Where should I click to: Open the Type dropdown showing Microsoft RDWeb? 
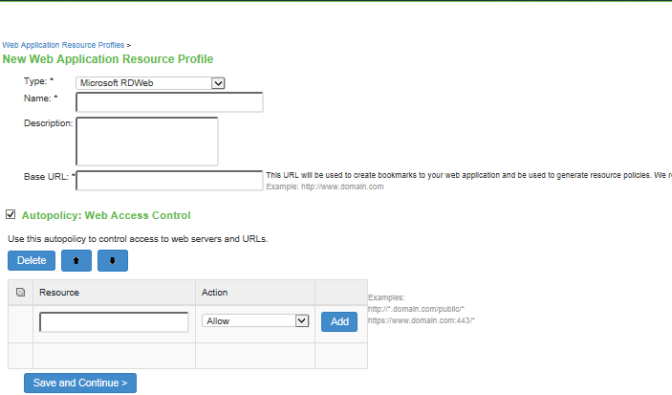(150, 83)
